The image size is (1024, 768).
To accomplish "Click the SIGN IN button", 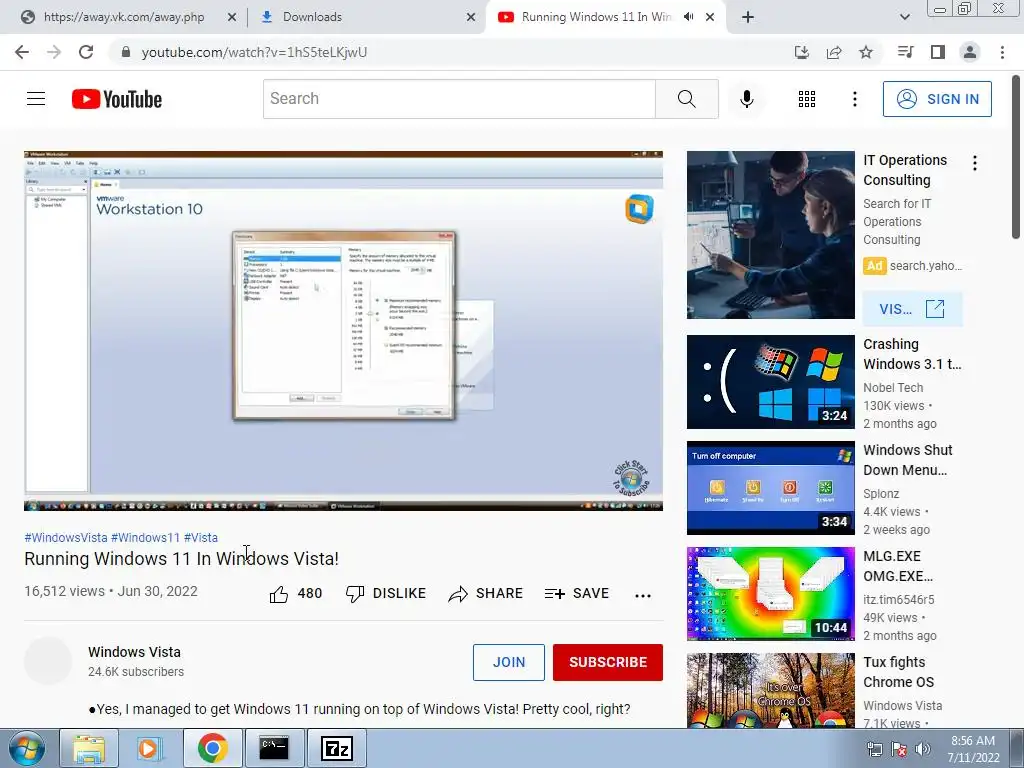I will click(937, 99).
